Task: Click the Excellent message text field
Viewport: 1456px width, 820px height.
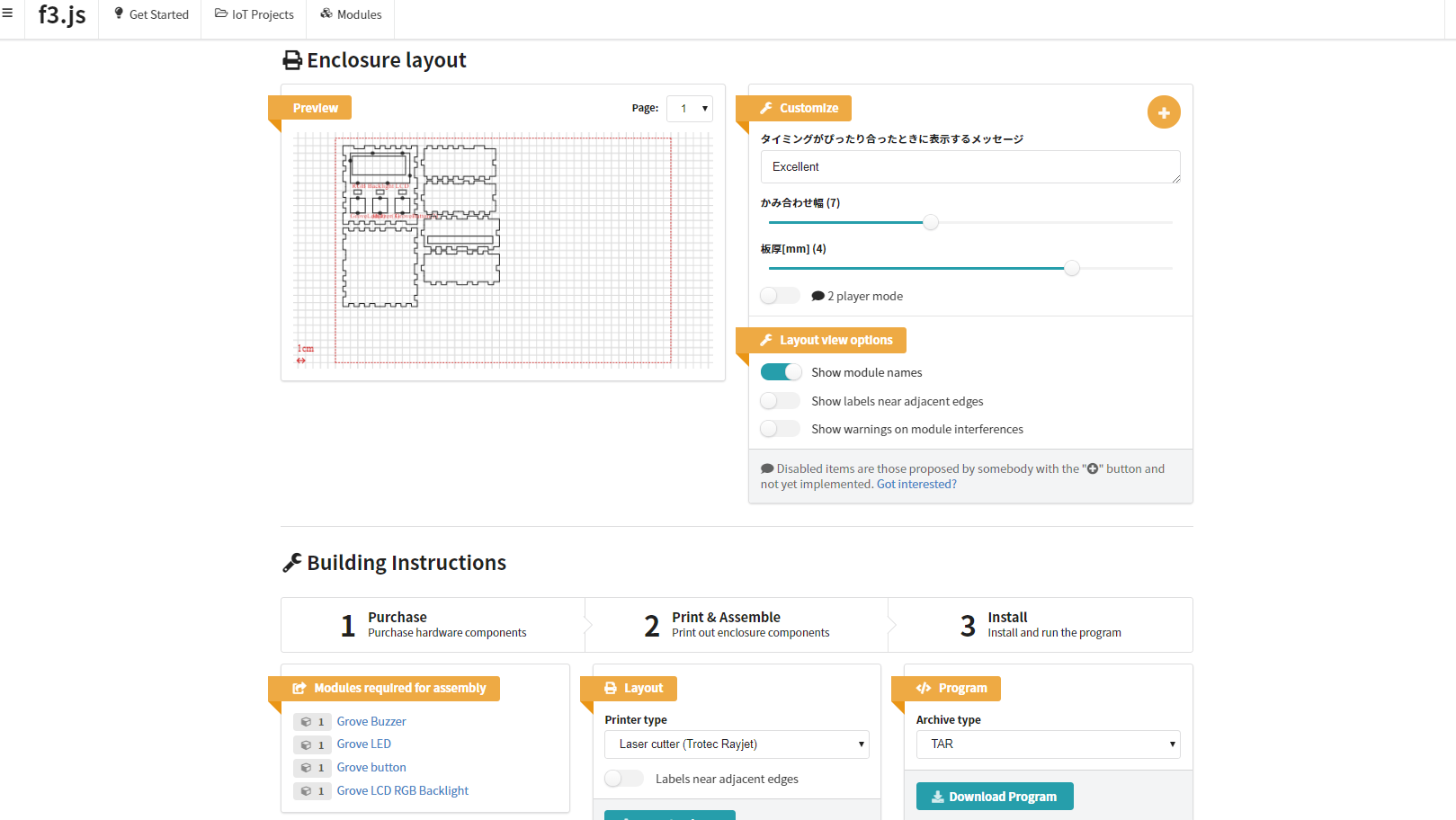Action: click(x=969, y=167)
